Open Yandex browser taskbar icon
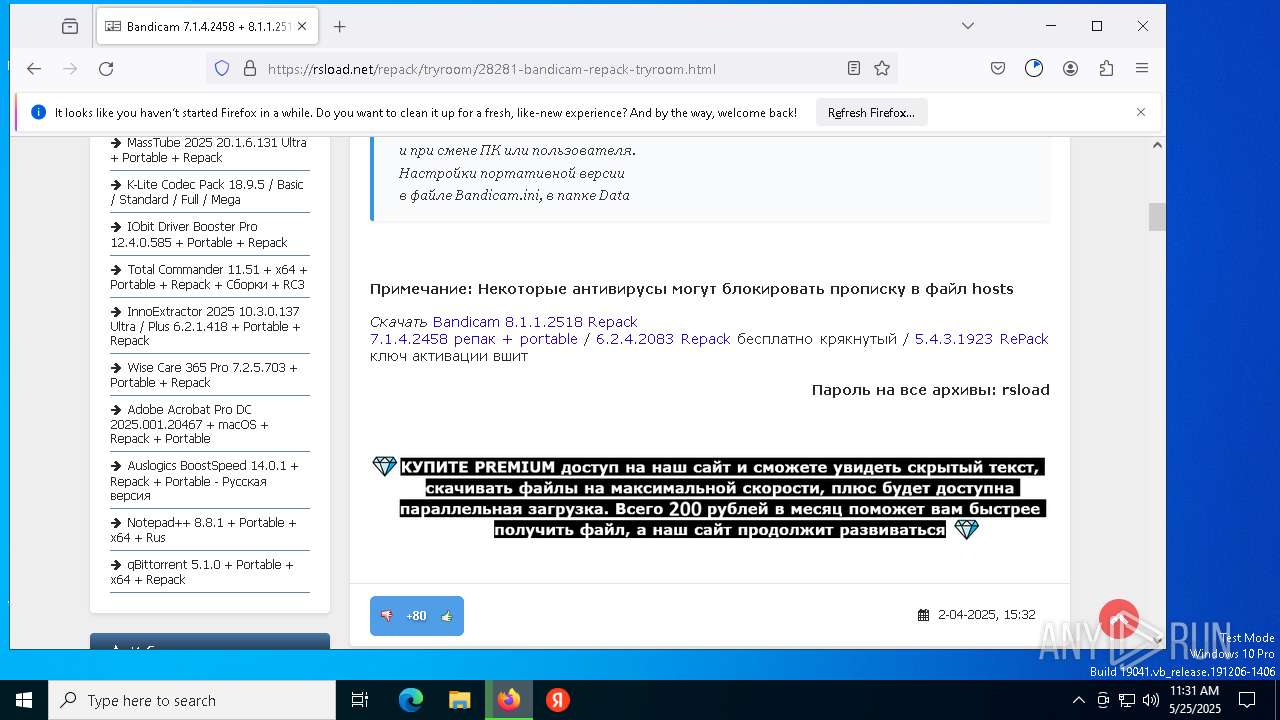 (558, 700)
